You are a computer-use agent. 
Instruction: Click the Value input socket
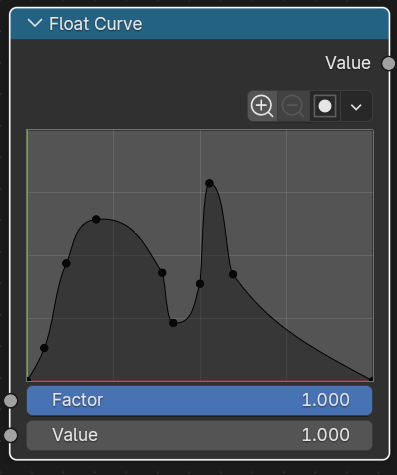(11, 435)
